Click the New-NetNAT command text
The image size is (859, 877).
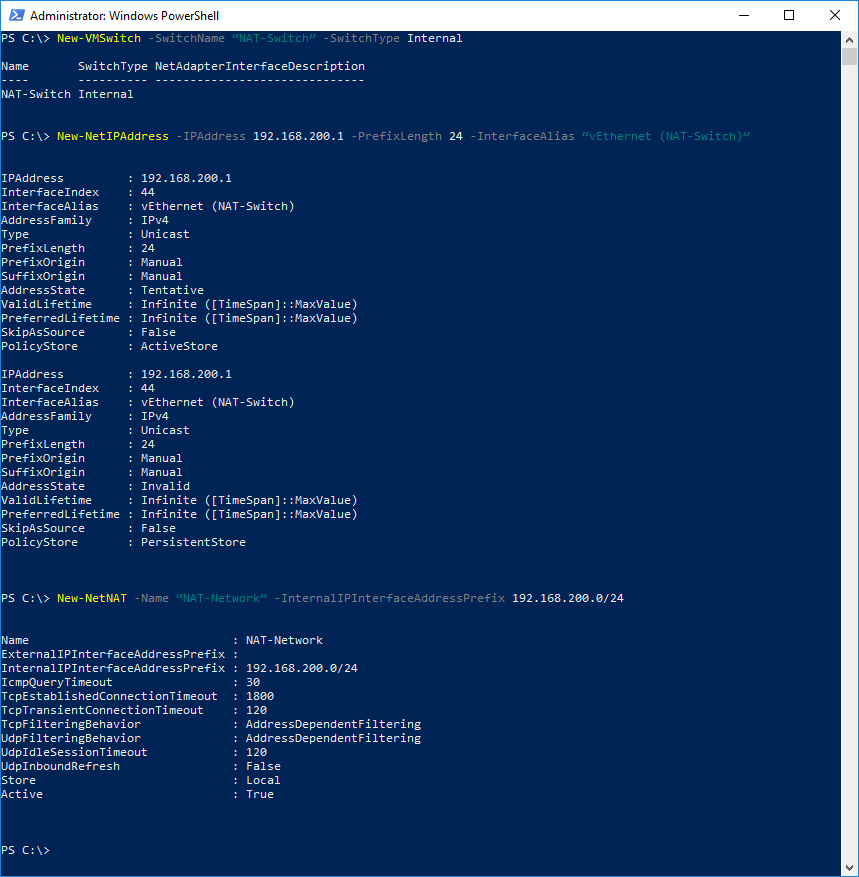pos(92,598)
